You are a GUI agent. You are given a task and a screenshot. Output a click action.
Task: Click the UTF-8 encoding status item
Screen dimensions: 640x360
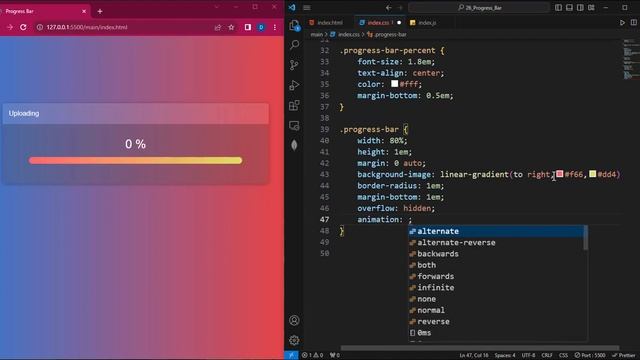point(528,356)
